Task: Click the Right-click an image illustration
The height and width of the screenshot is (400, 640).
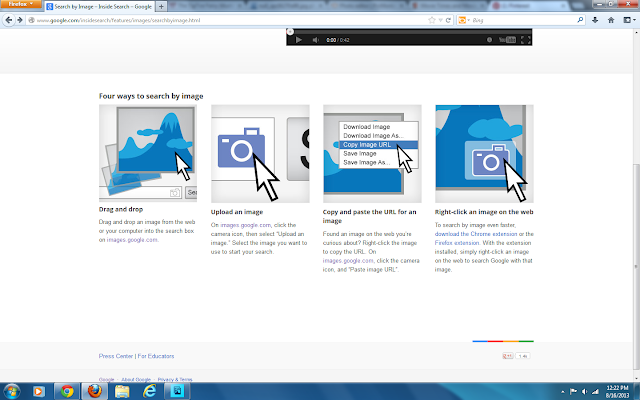Action: (484, 153)
